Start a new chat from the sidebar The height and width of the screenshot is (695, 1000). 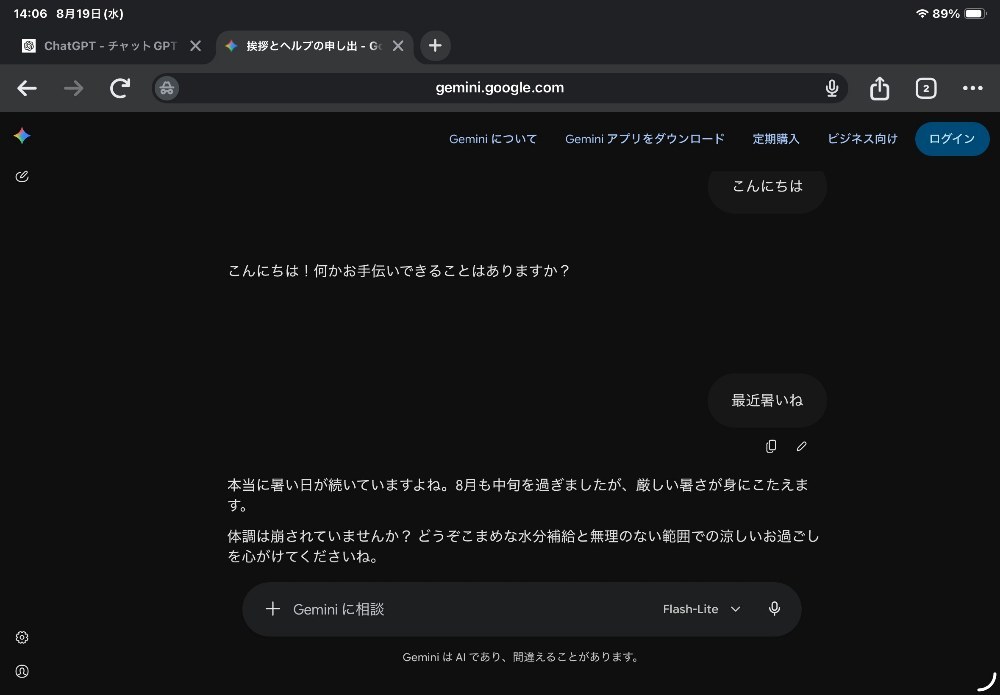[22, 177]
